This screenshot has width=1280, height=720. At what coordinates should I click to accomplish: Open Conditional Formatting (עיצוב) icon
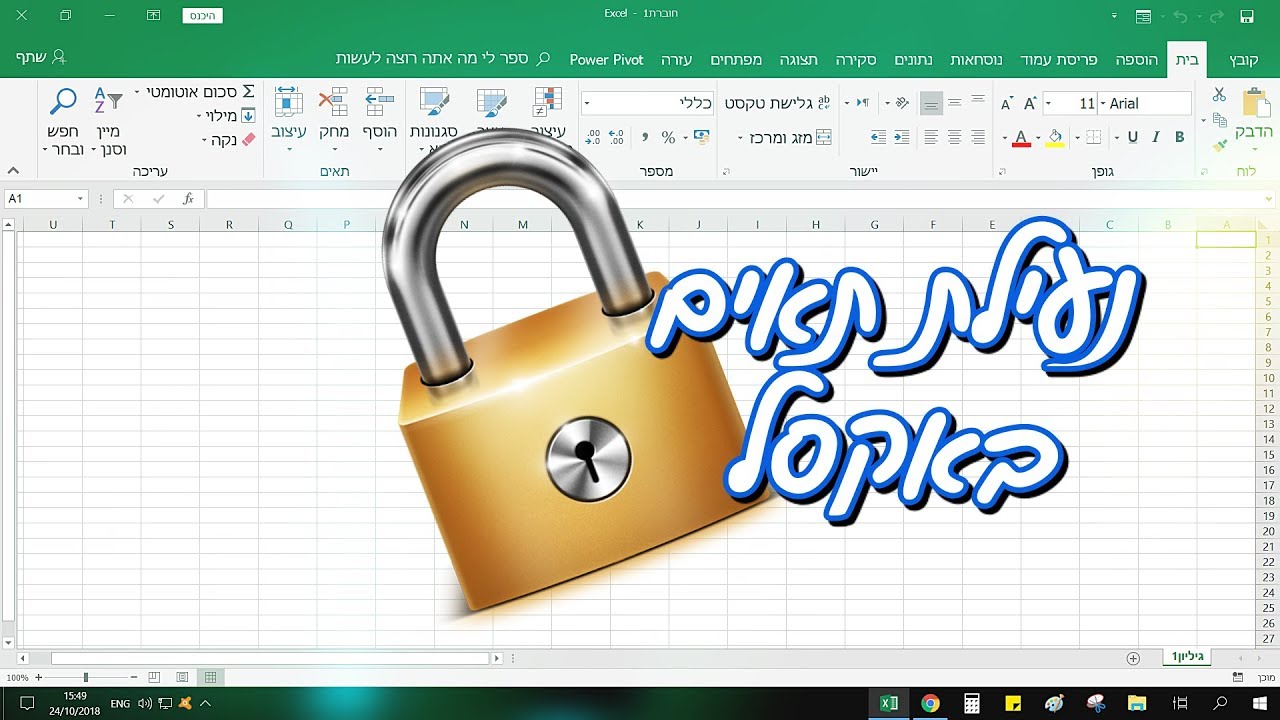coord(548,102)
